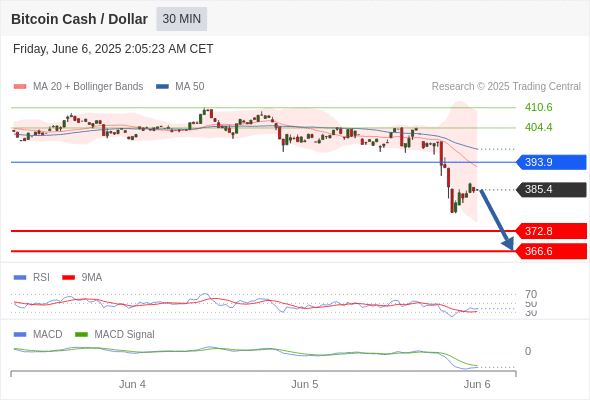Click the 372.8 red support label
590x400 pixels.
pyautogui.click(x=551, y=231)
